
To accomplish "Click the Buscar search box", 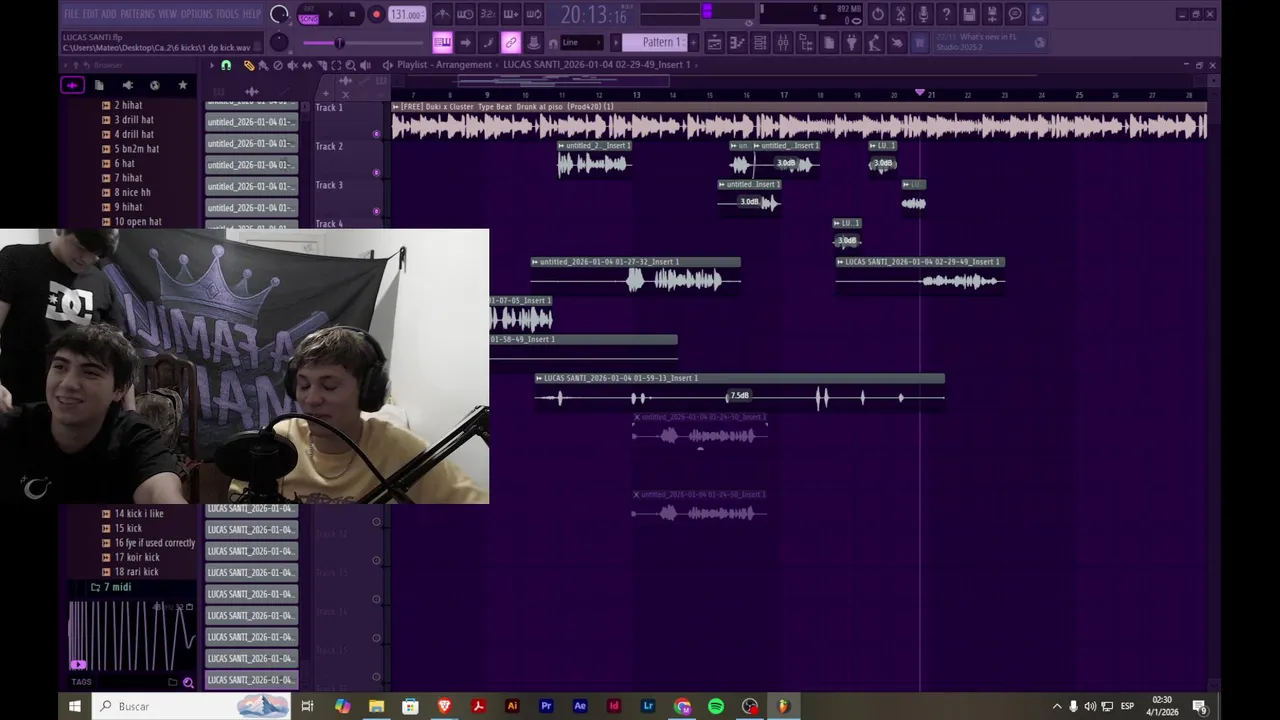I will 192,706.
